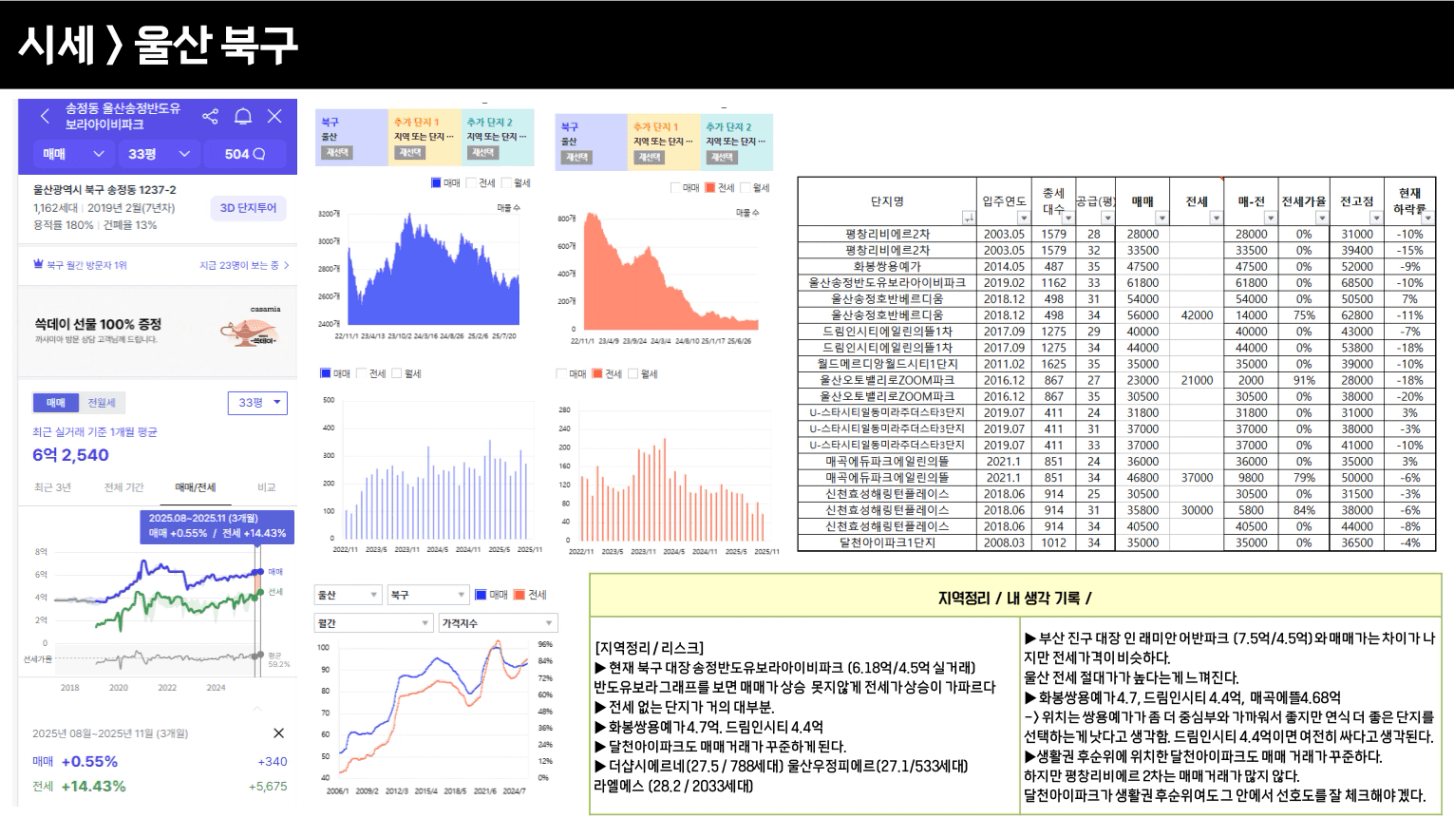The height and width of the screenshot is (818, 1454).
Task: Expand the 33평 dropdown in the purple header
Action: (x=159, y=154)
